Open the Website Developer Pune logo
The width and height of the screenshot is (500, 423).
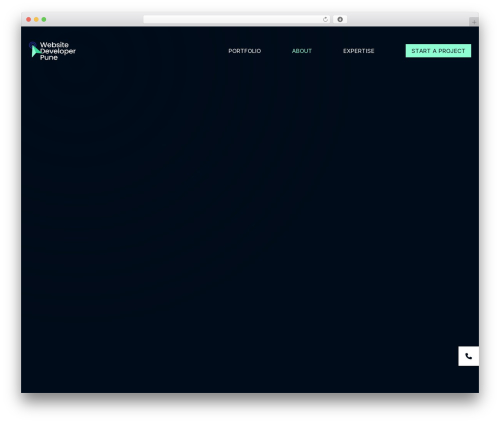(x=52, y=51)
